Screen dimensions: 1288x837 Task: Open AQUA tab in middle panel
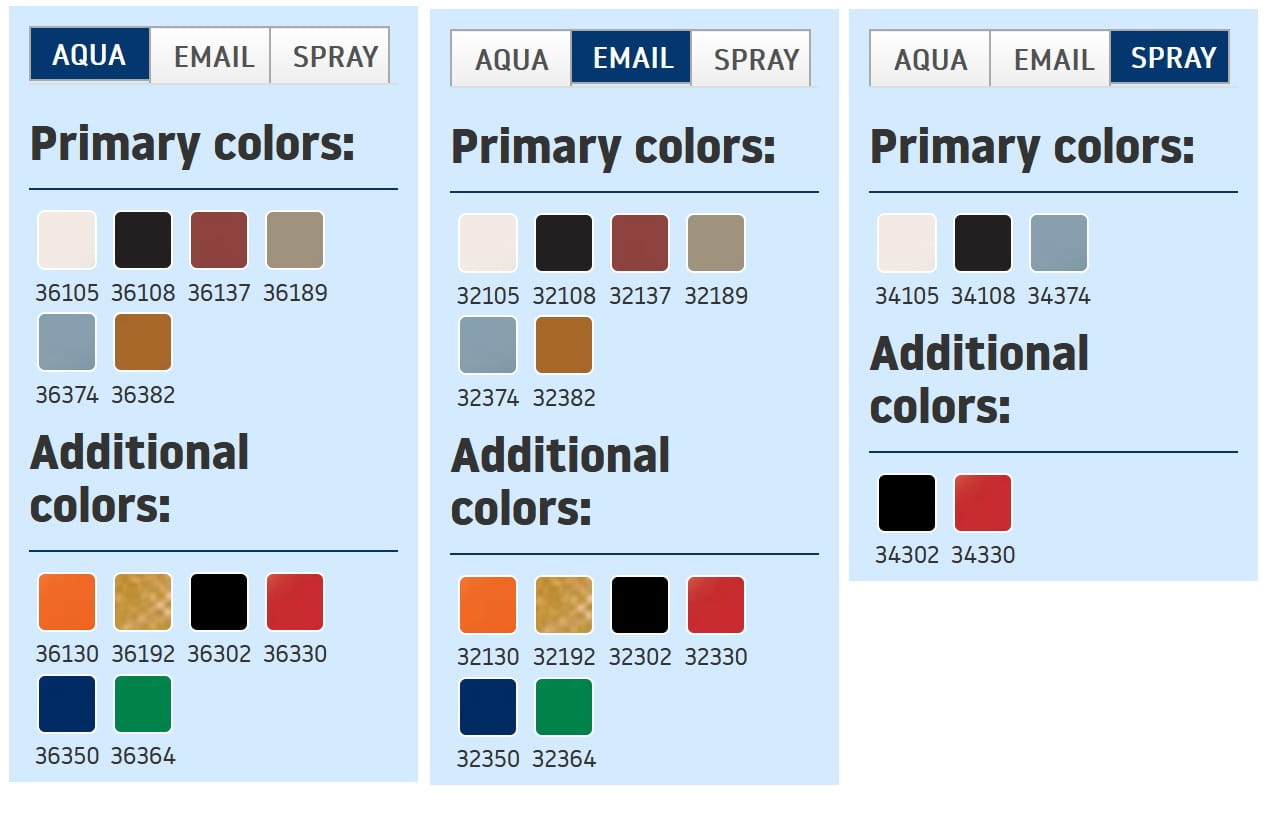511,59
